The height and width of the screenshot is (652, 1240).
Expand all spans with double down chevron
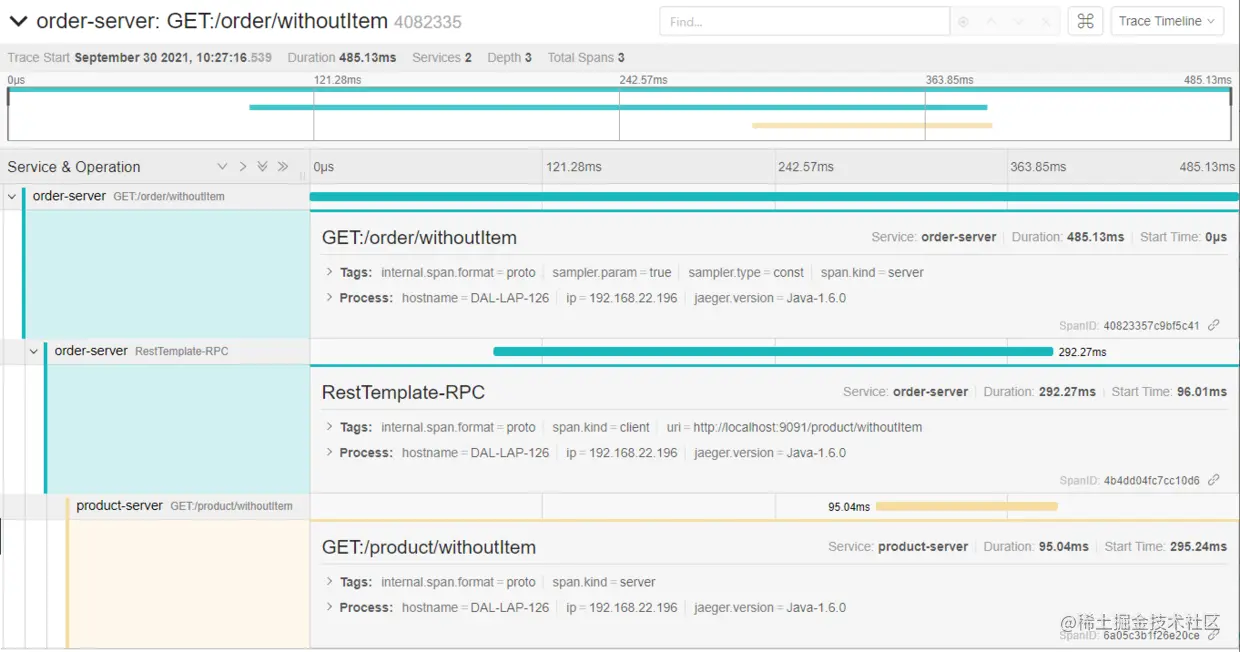262,167
